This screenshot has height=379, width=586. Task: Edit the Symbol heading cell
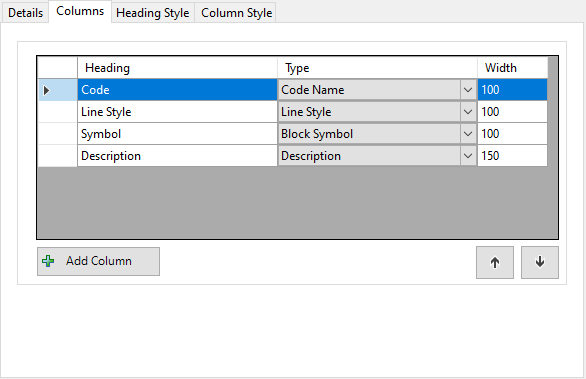click(x=177, y=134)
